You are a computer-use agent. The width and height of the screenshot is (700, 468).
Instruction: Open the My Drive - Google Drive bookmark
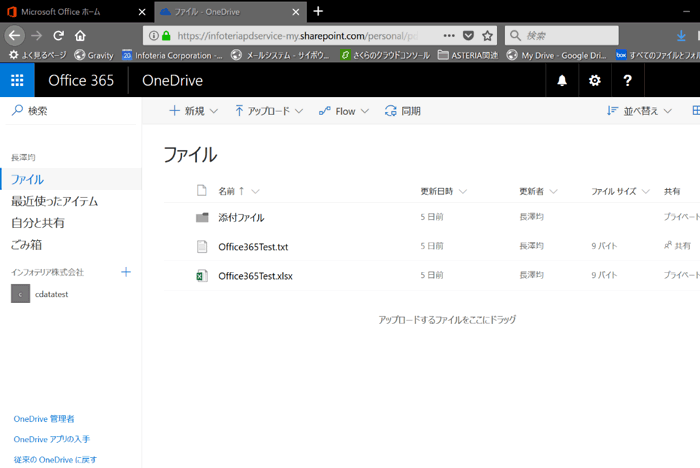point(557,55)
